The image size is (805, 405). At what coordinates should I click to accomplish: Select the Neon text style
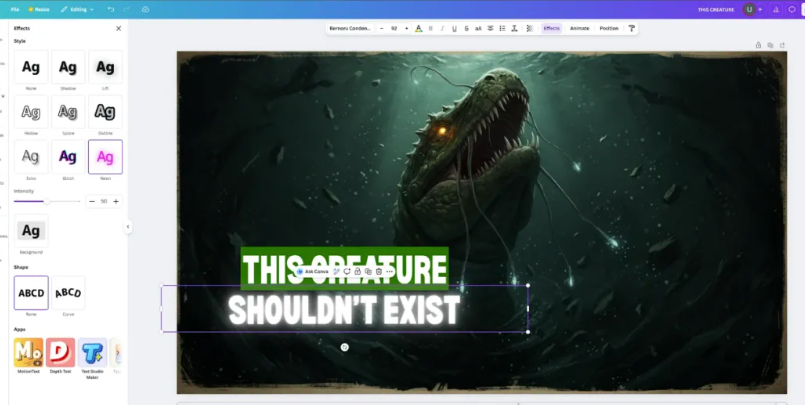pyautogui.click(x=105, y=157)
